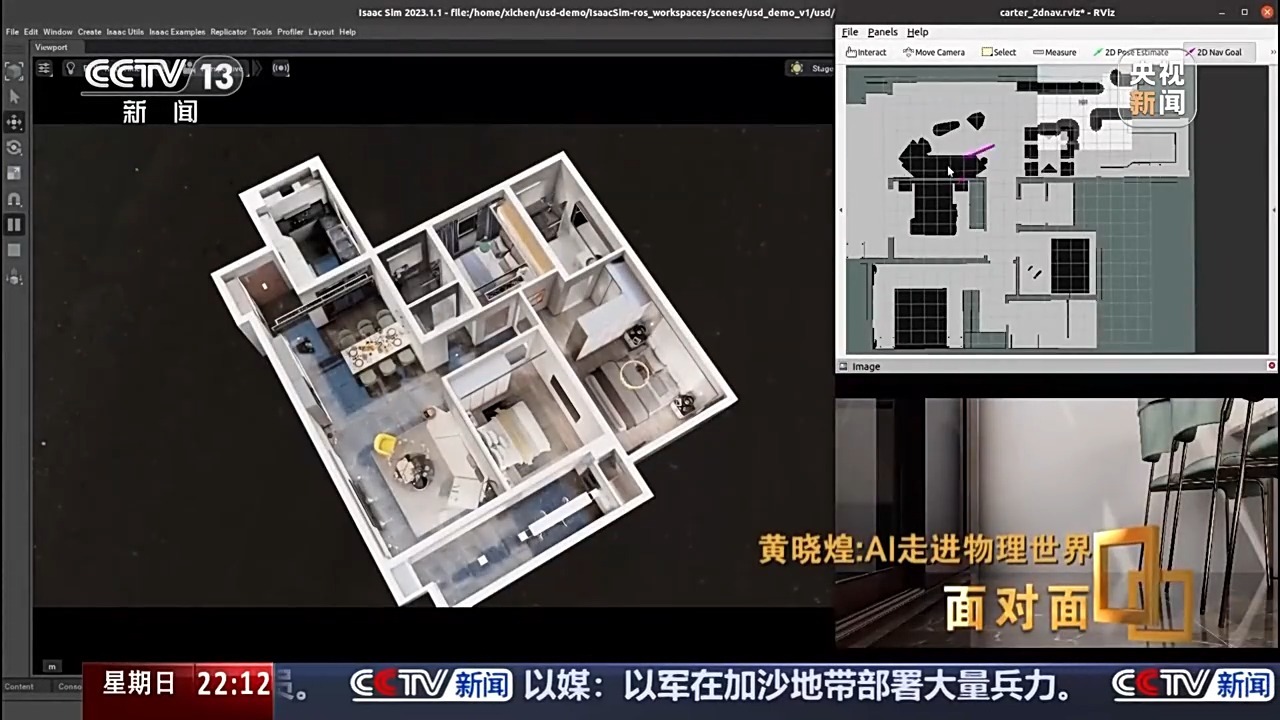Open the Replicator menu
Viewport: 1280px width, 720px height.
pyautogui.click(x=228, y=32)
